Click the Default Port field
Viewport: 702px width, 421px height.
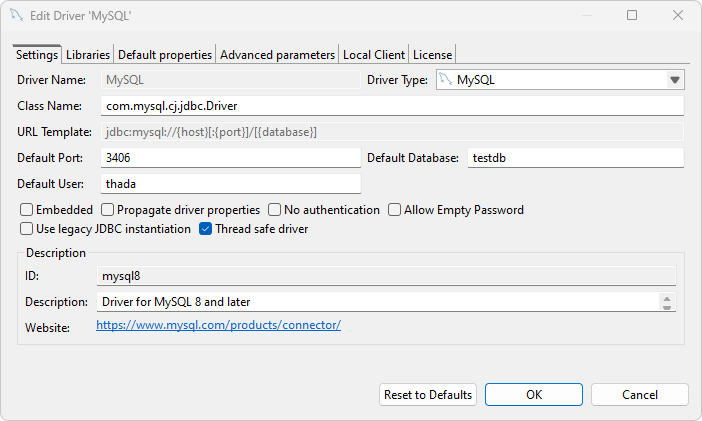(230, 158)
